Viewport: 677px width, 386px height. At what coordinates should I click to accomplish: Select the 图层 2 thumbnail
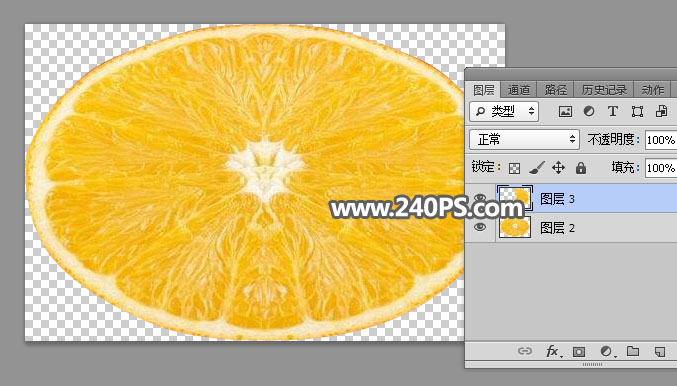tap(515, 228)
